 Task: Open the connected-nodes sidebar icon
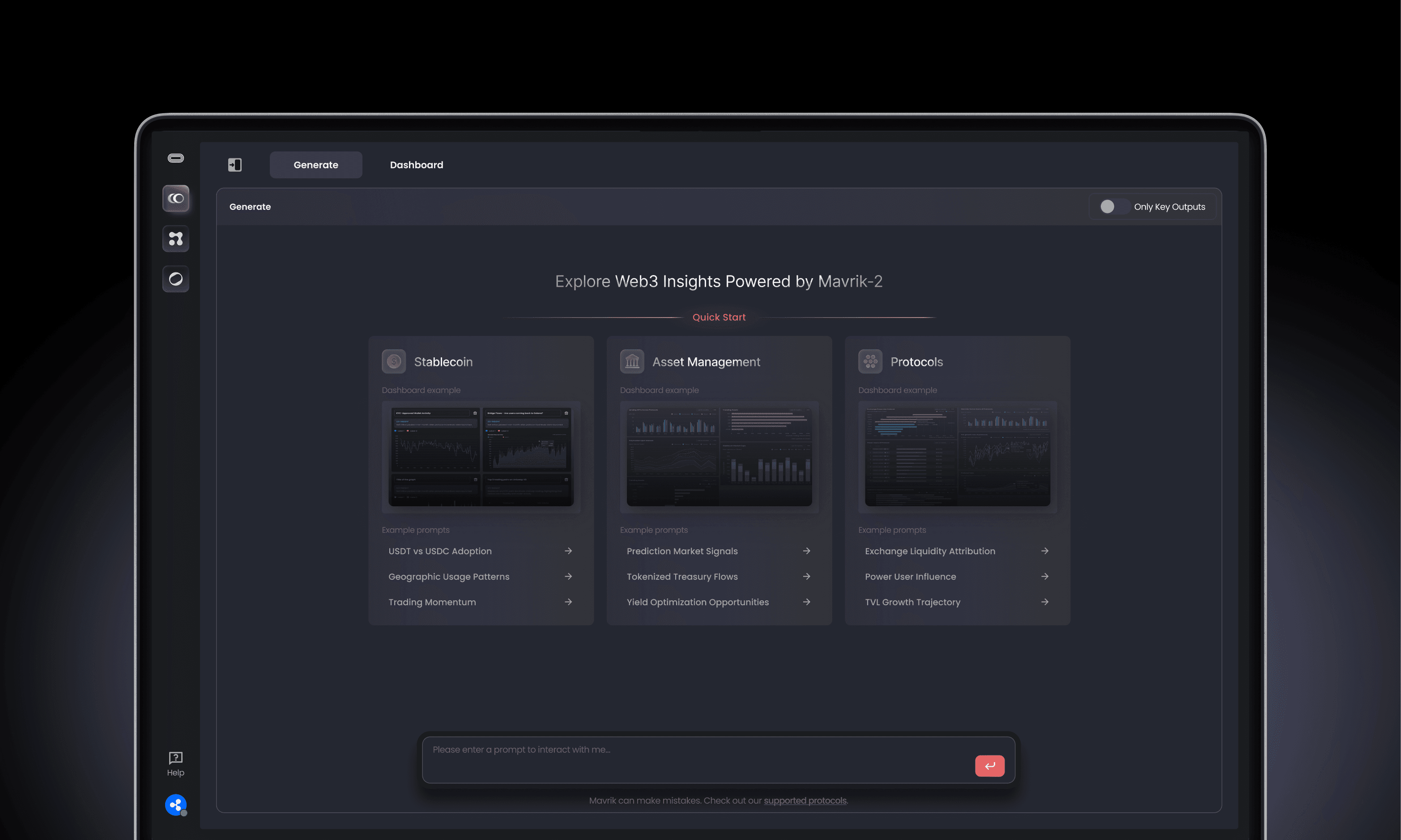[x=175, y=239]
